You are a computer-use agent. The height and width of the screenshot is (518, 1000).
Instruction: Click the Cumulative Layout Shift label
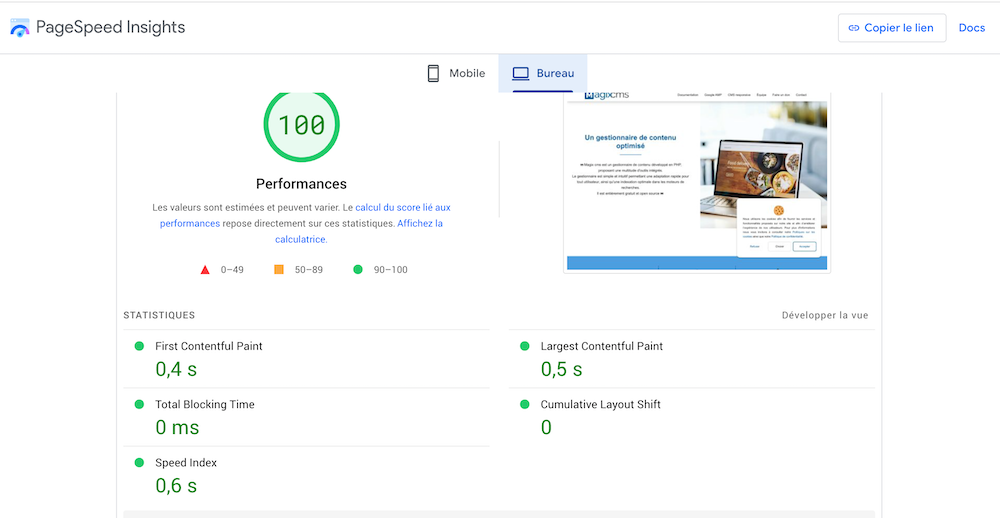[600, 404]
